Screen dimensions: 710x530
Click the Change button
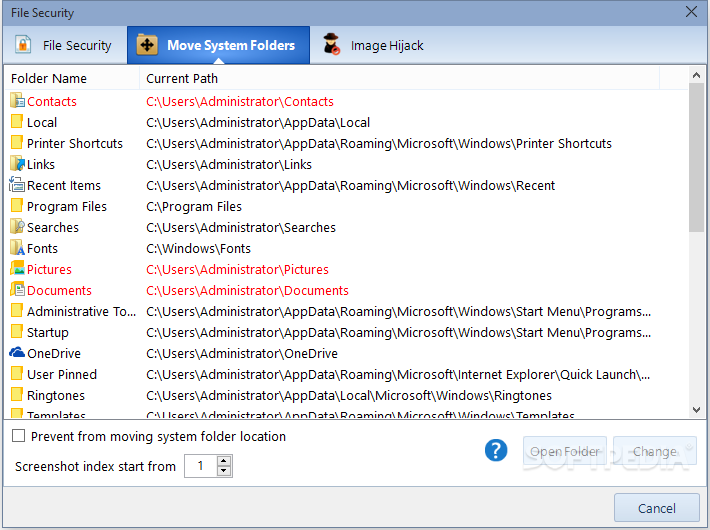[655, 451]
